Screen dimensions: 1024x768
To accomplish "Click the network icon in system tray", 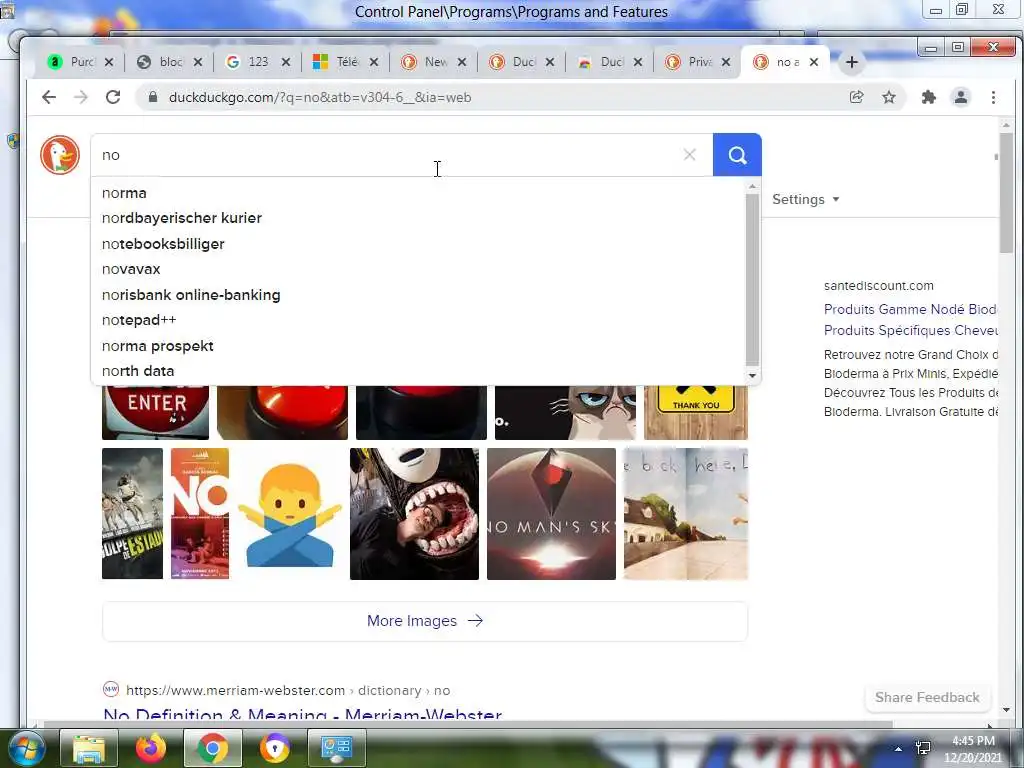I will [923, 748].
